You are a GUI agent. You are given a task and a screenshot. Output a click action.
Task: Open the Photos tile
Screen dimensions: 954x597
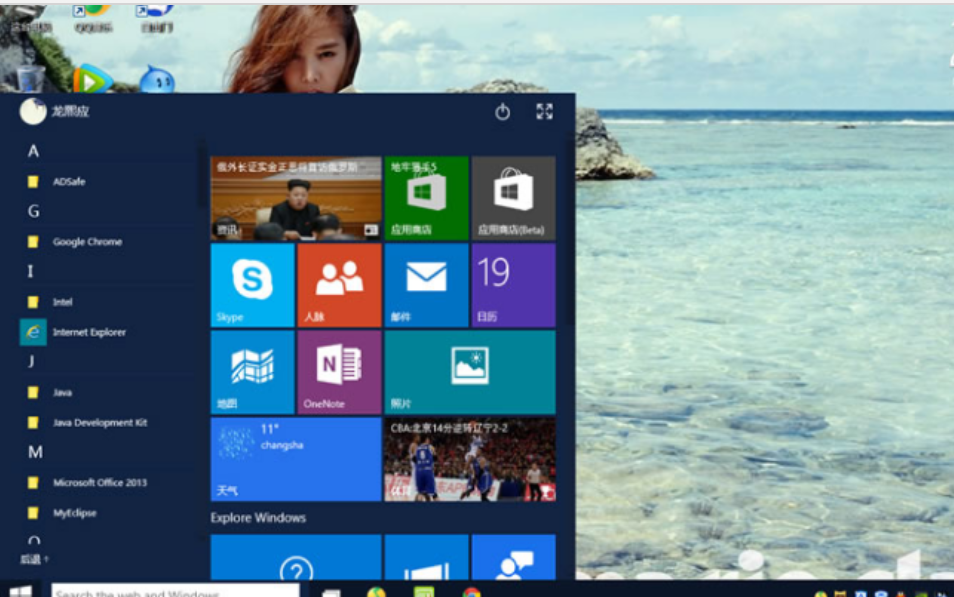pos(469,371)
